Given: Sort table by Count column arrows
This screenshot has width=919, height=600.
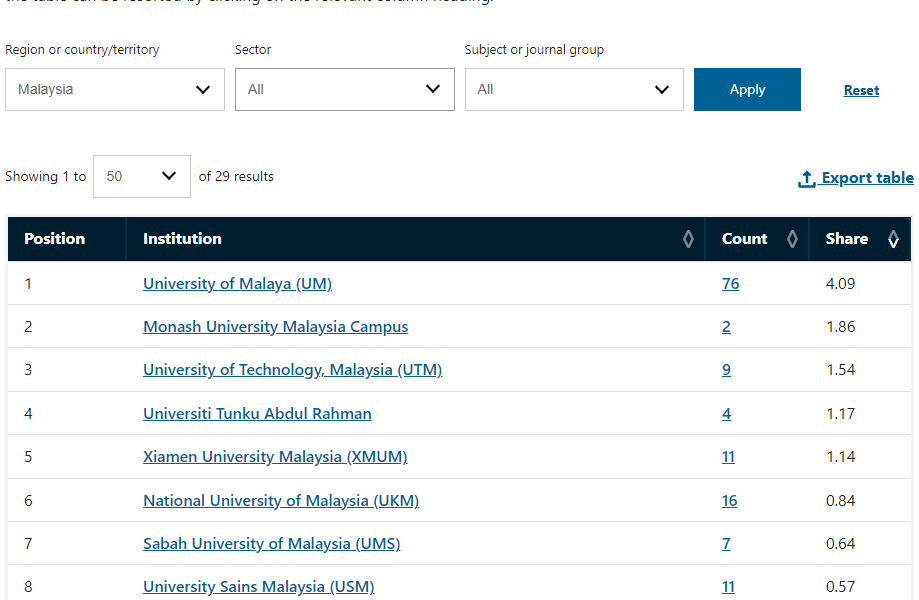Looking at the screenshot, I should [792, 238].
